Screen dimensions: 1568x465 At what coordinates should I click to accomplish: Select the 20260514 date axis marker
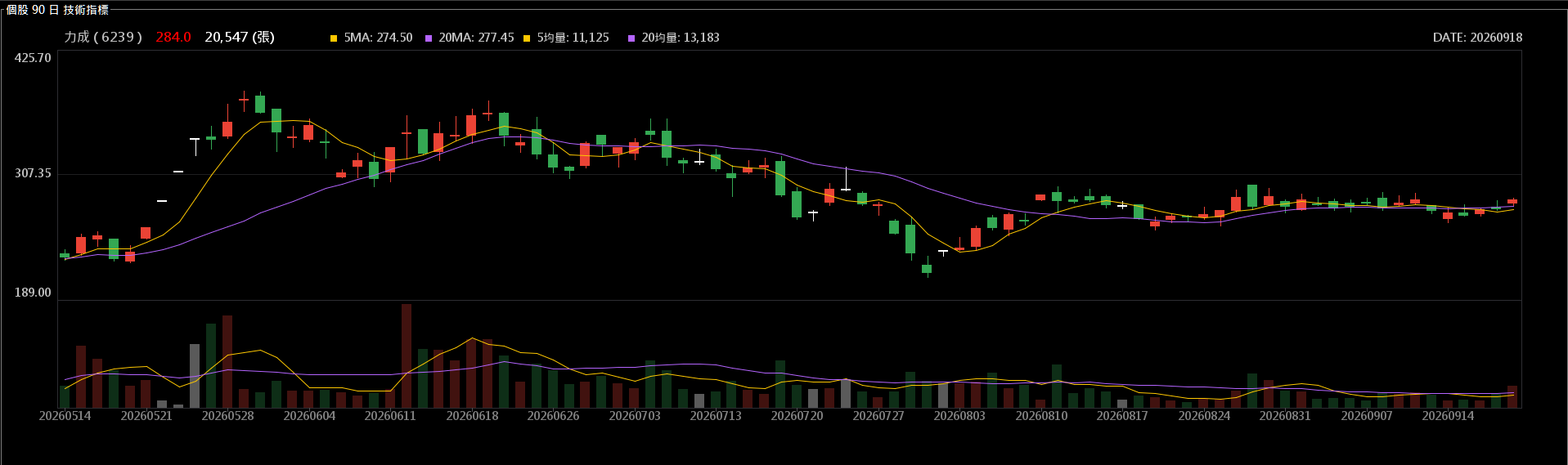[65, 416]
